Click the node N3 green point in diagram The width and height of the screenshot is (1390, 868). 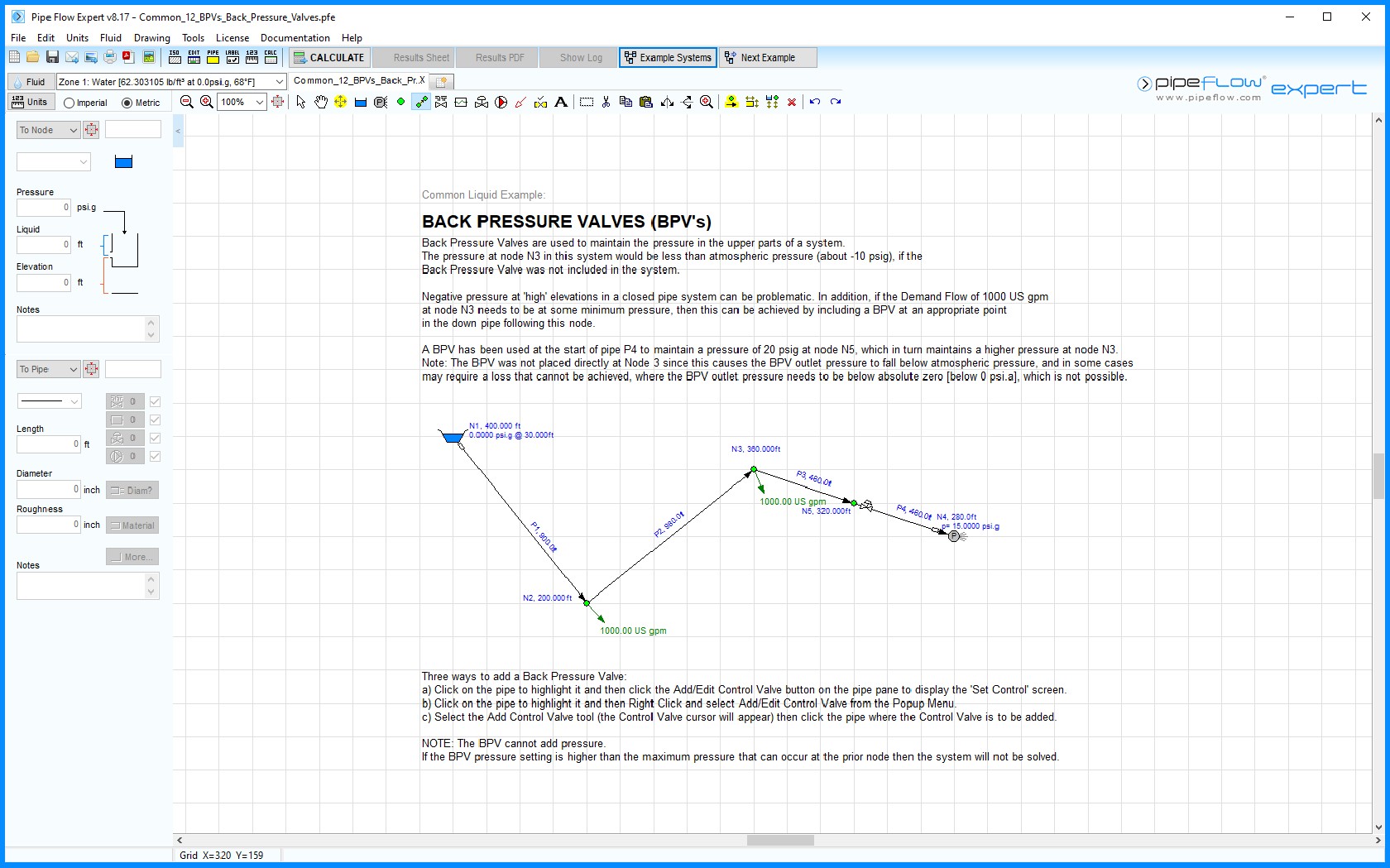click(x=754, y=469)
